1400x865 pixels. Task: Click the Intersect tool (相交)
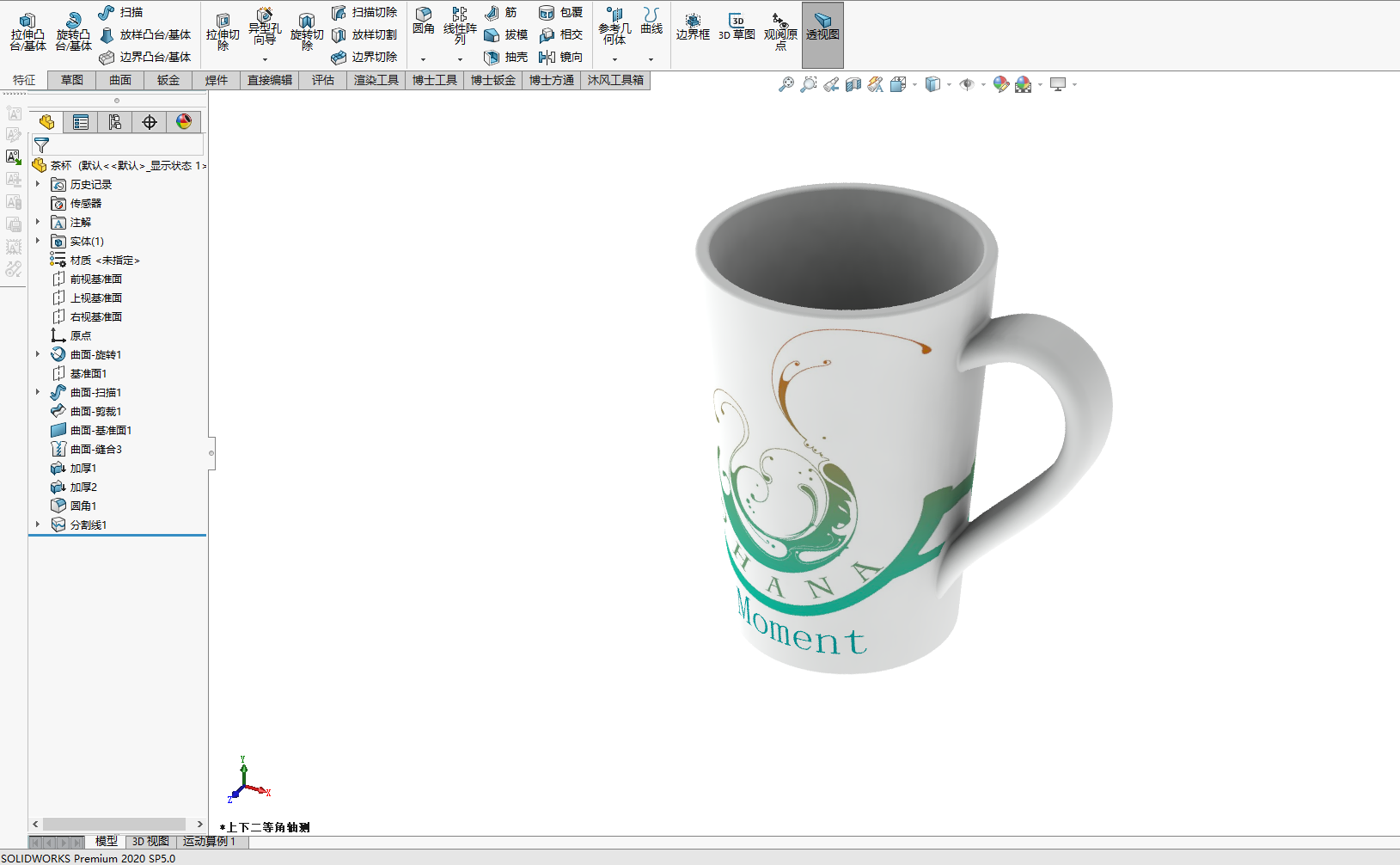pos(560,34)
